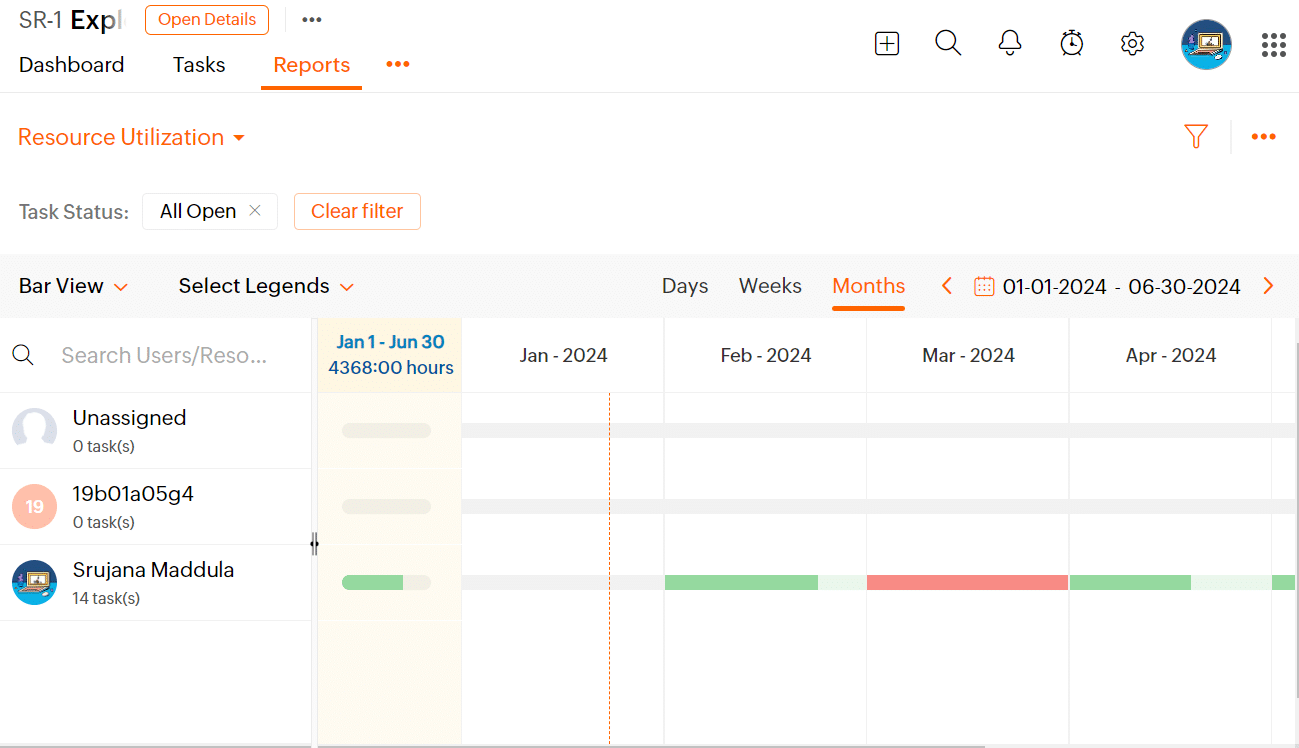Click the Mar - 2024 column header

coord(968,355)
